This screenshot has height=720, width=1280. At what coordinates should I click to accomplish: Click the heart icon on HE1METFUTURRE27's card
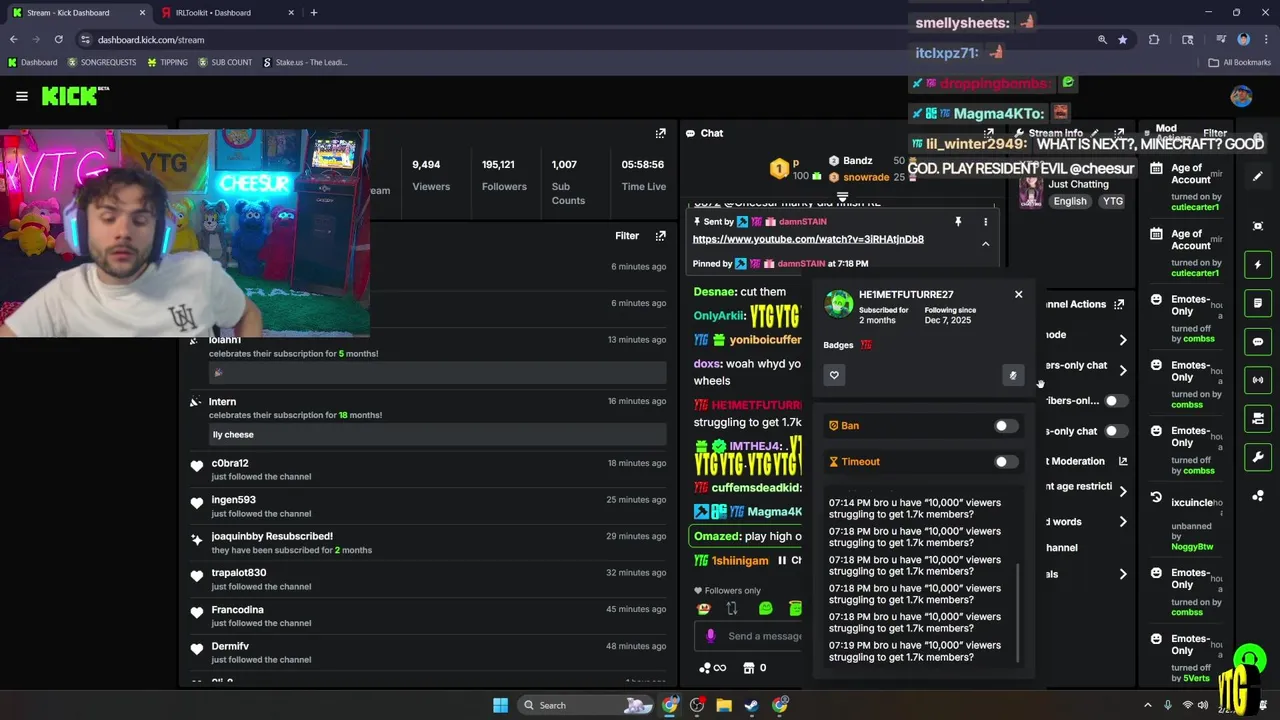point(834,375)
